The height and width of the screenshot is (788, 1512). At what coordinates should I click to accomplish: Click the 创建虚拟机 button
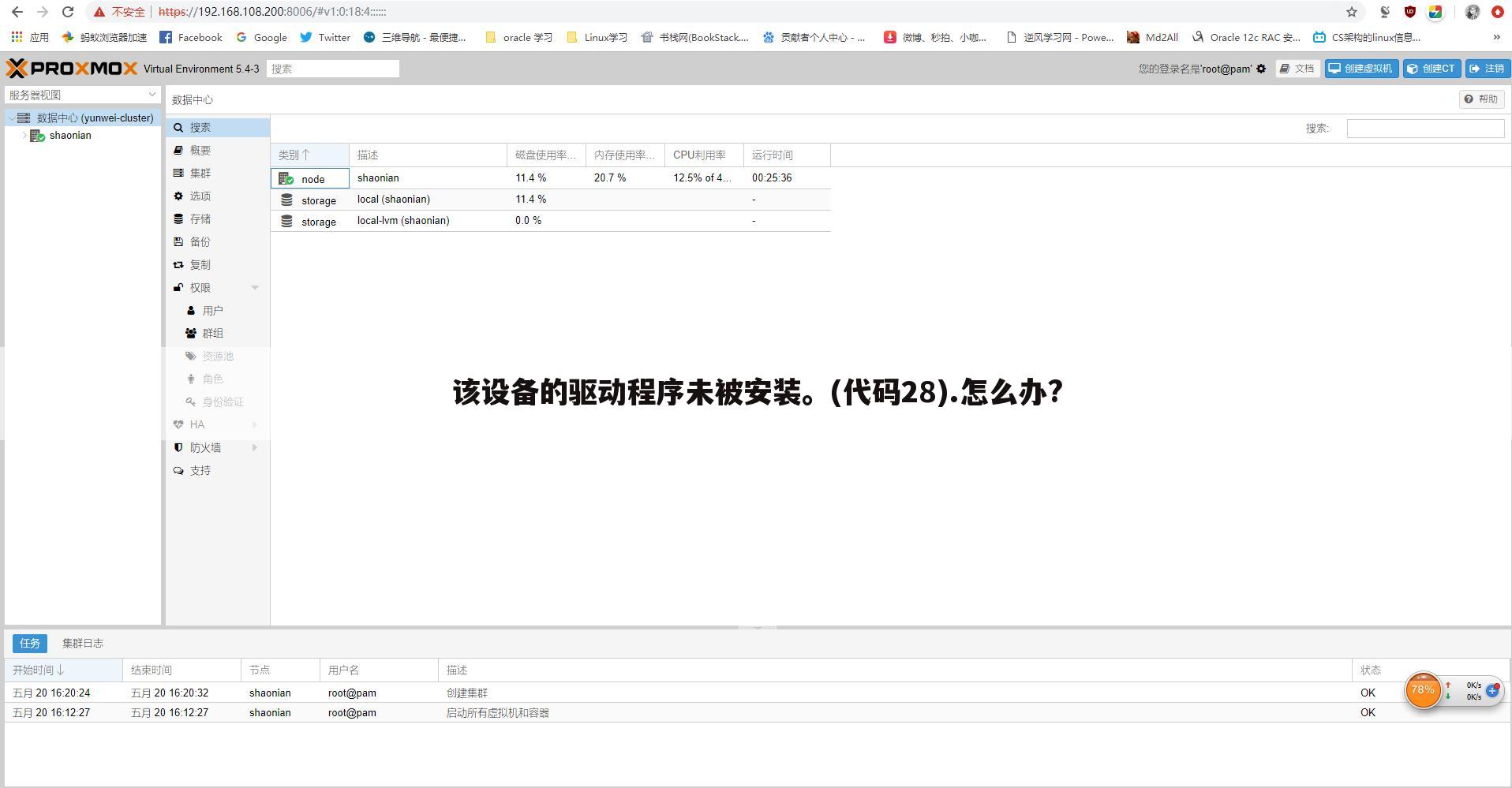[1360, 69]
